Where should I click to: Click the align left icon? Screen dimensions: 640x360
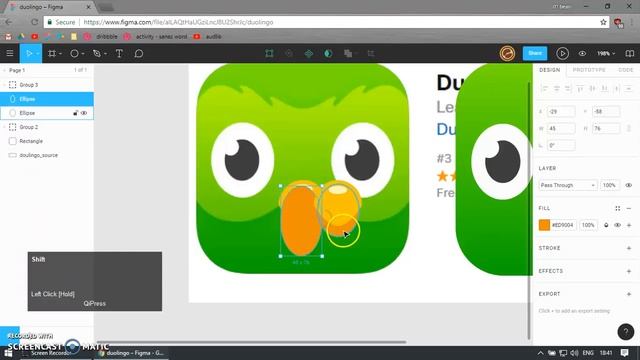pyautogui.click(x=544, y=88)
